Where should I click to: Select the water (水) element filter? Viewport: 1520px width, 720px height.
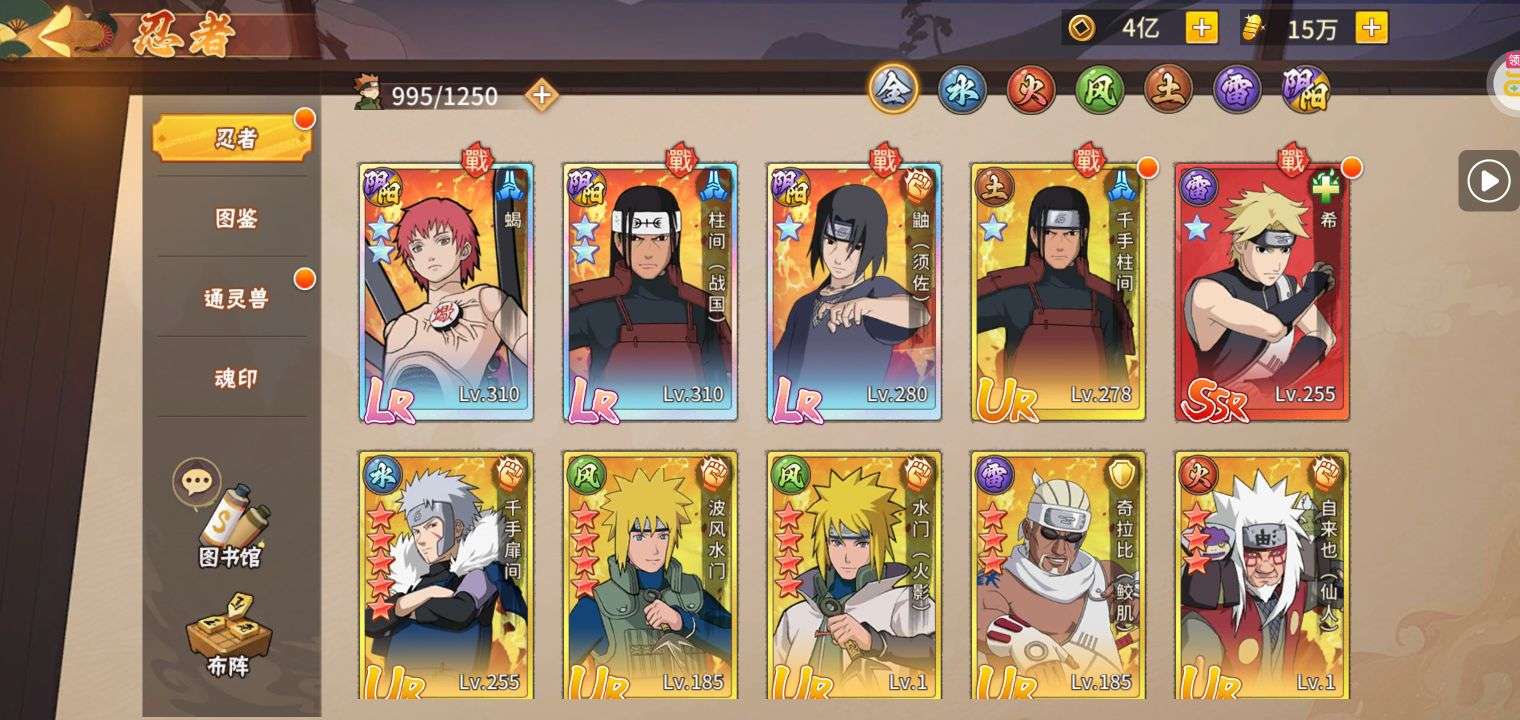click(x=962, y=91)
